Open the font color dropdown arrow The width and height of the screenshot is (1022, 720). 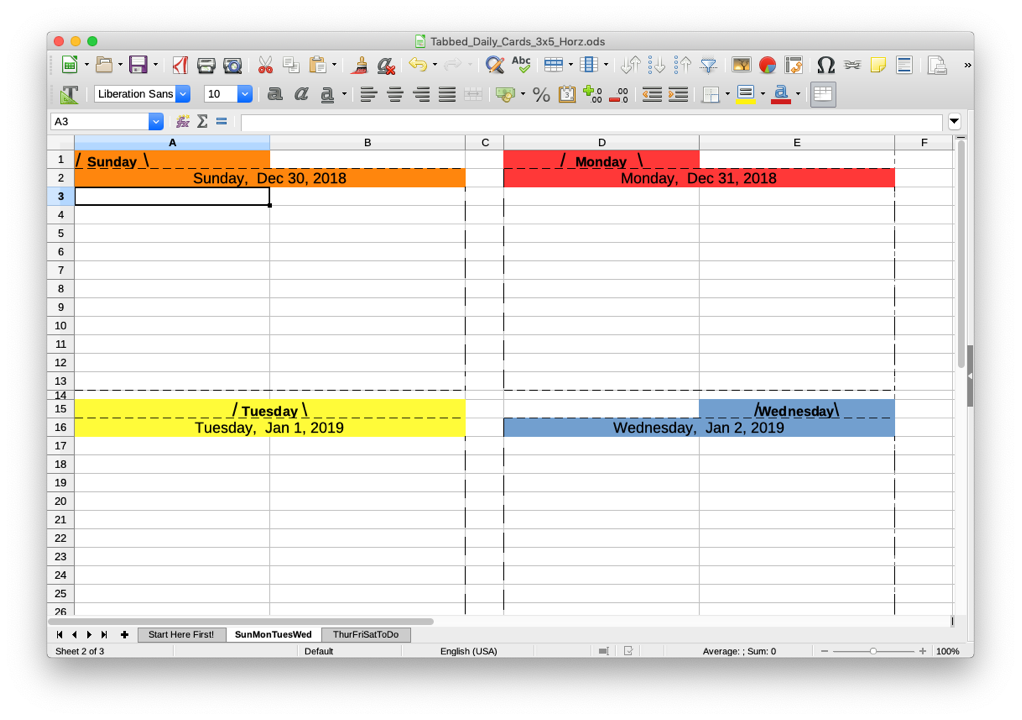click(798, 94)
